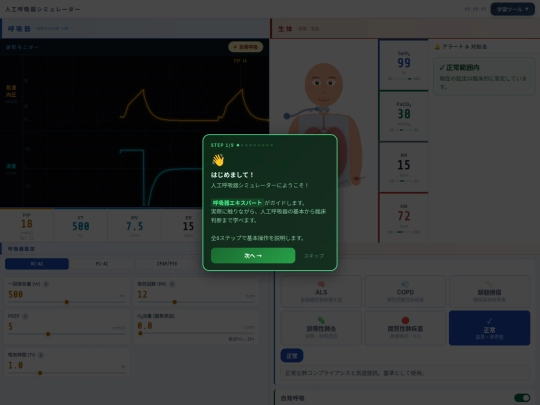Viewport: 540px width, 405px height.
Task: Select the unselected PC-AC mode tab
Action: point(102,264)
